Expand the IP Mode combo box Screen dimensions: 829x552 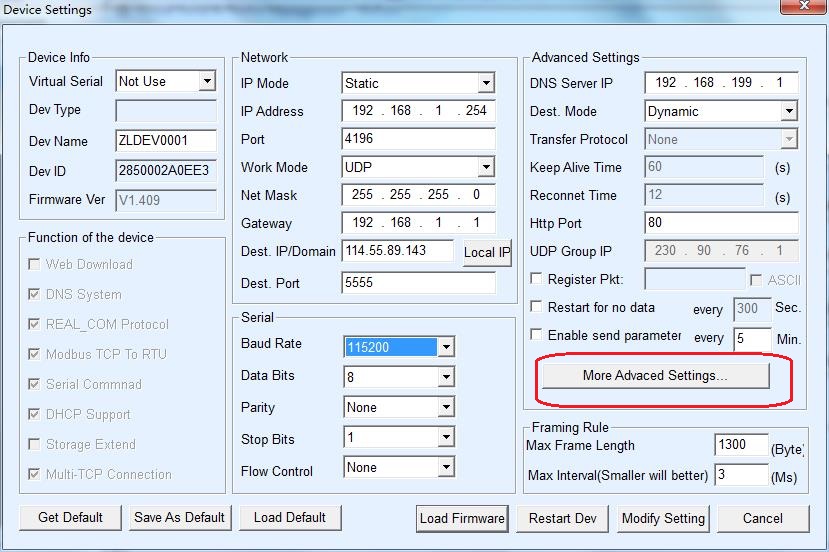pos(486,83)
